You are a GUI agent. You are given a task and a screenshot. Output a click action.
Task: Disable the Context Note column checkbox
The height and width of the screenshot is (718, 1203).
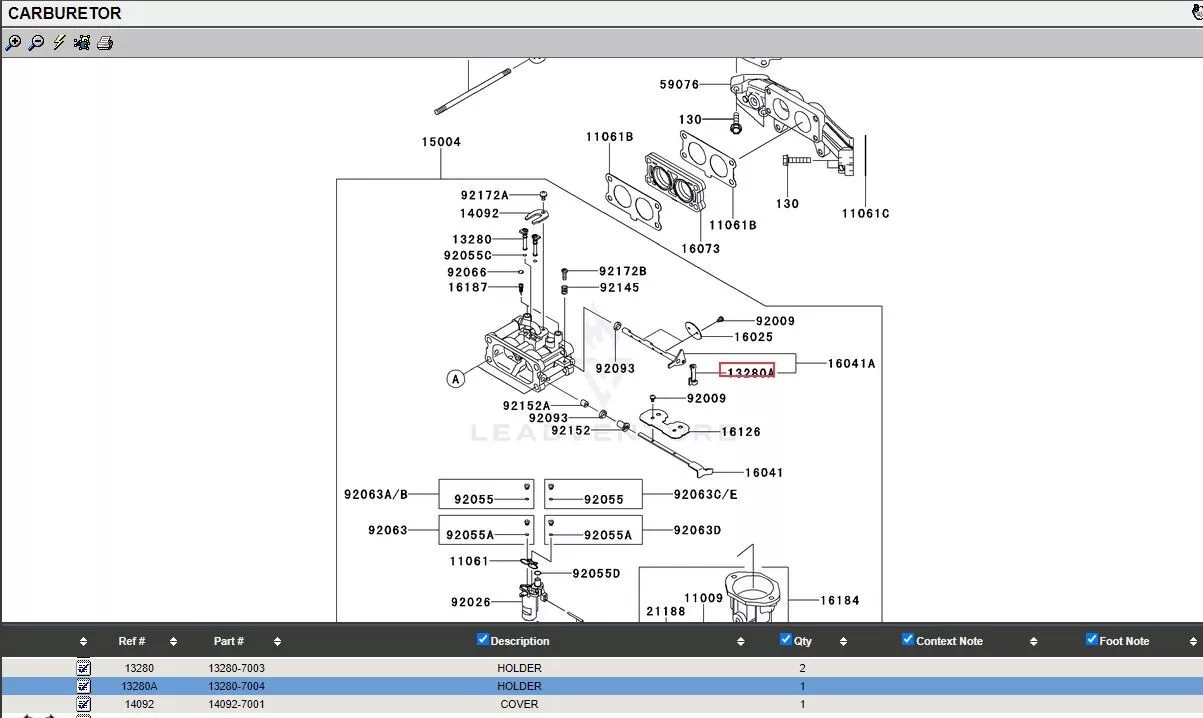click(908, 640)
